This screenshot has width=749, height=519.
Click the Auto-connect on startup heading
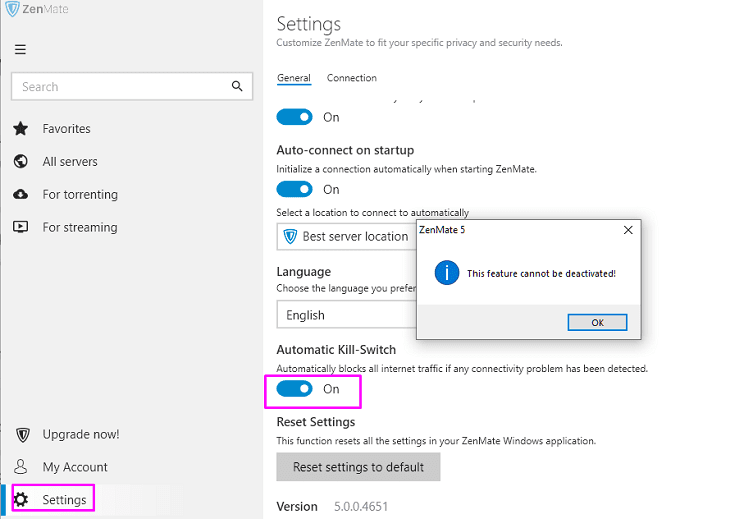[345, 150]
